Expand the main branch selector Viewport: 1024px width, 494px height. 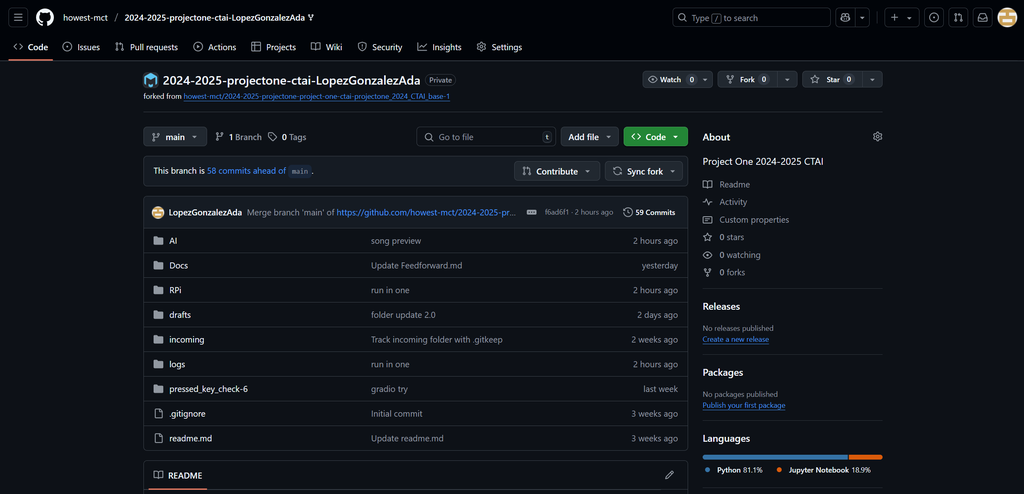tap(175, 137)
